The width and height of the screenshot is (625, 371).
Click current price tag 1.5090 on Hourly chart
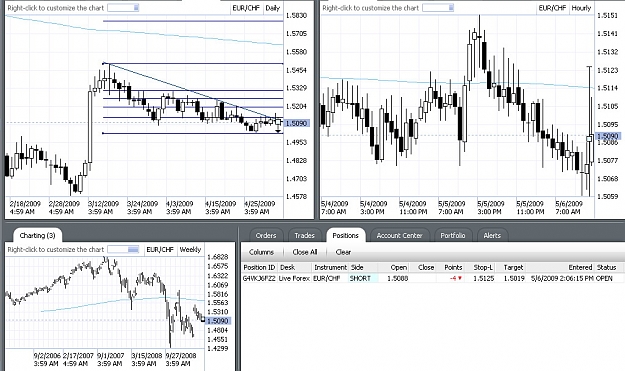(607, 136)
